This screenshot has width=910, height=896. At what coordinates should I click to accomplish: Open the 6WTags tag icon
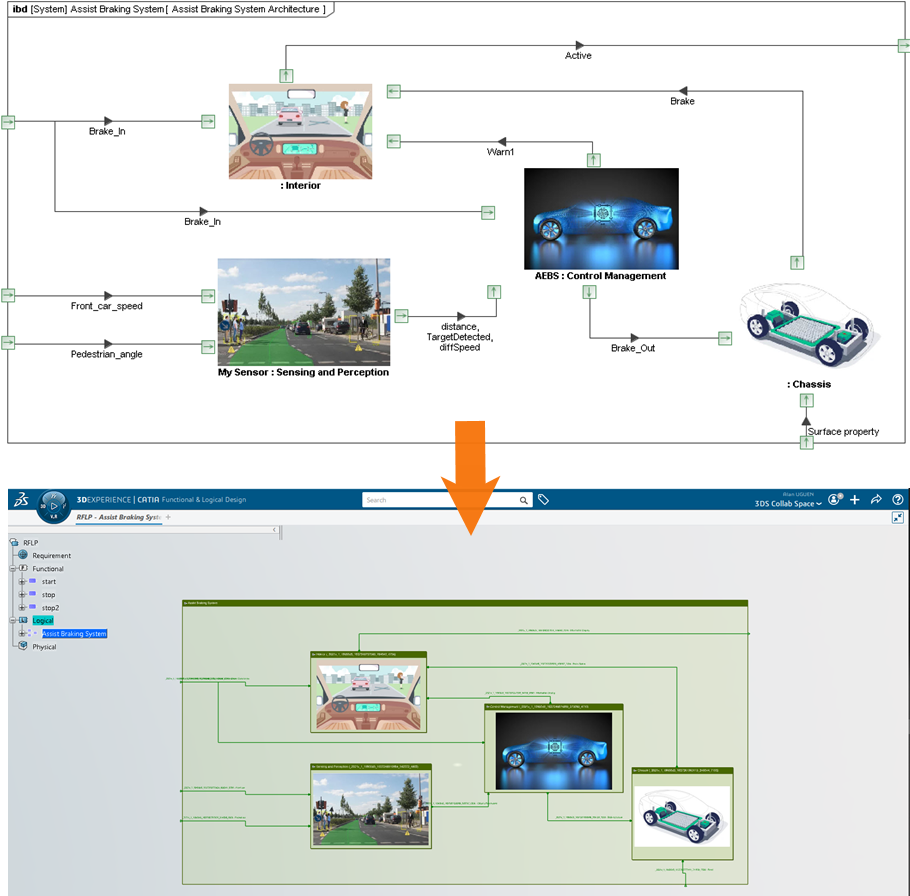(x=543, y=499)
